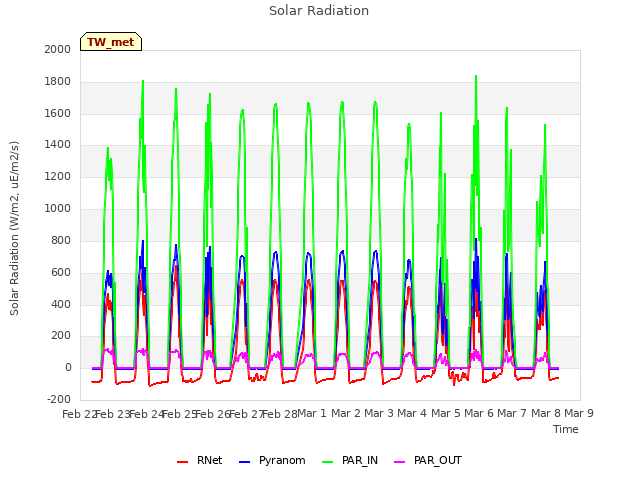Viewport: 640px width, 480px height.
Task: Click the Mar 8 x-axis tick label
Action: (x=545, y=413)
